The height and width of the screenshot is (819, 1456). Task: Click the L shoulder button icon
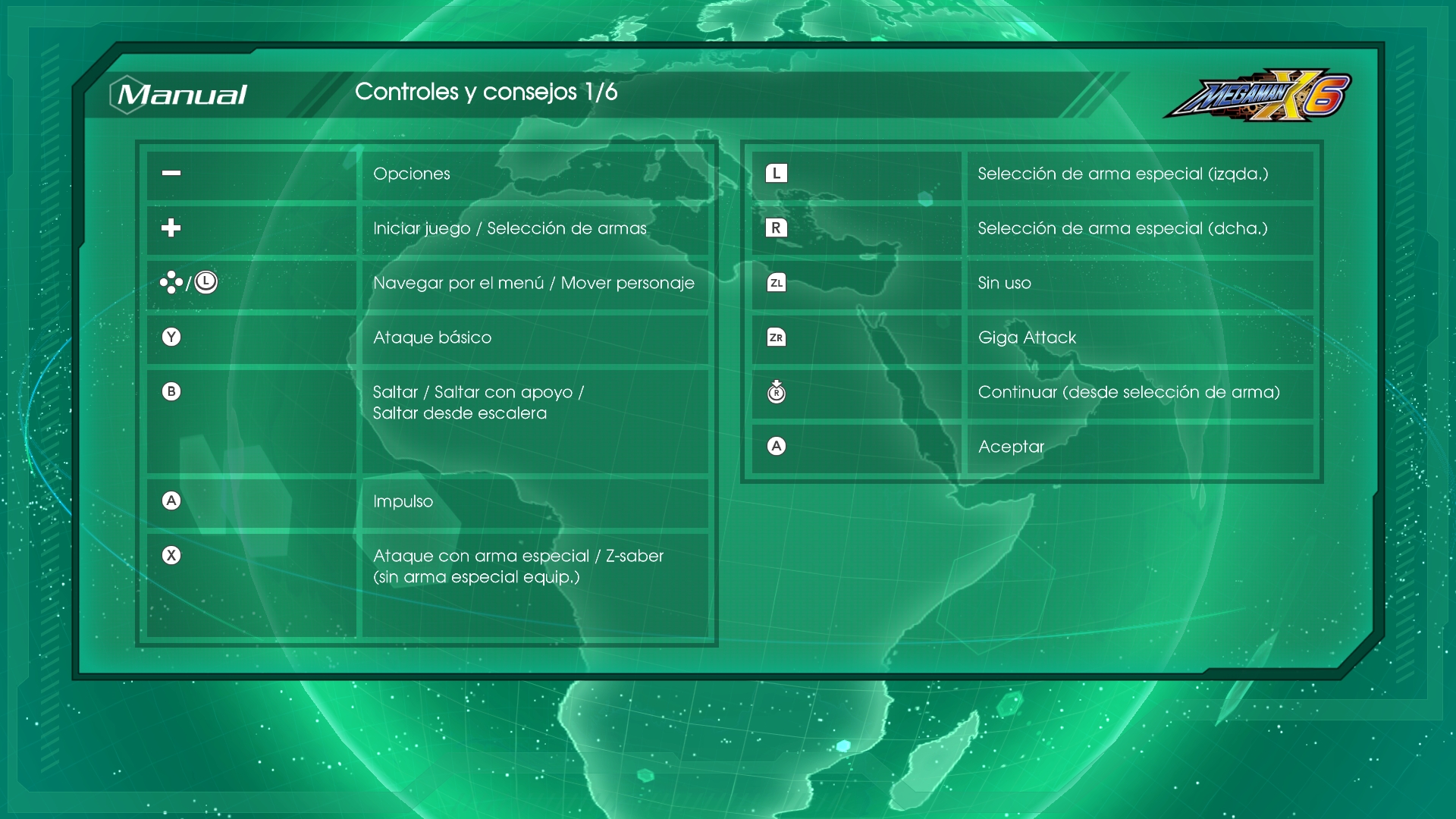tap(776, 174)
